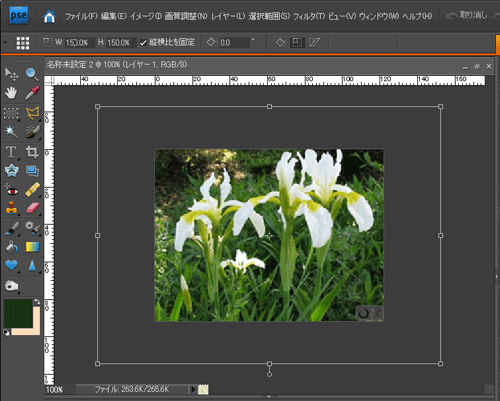500x401 pixels.
Task: Open the イメージ(I) menu
Action: coord(146,16)
